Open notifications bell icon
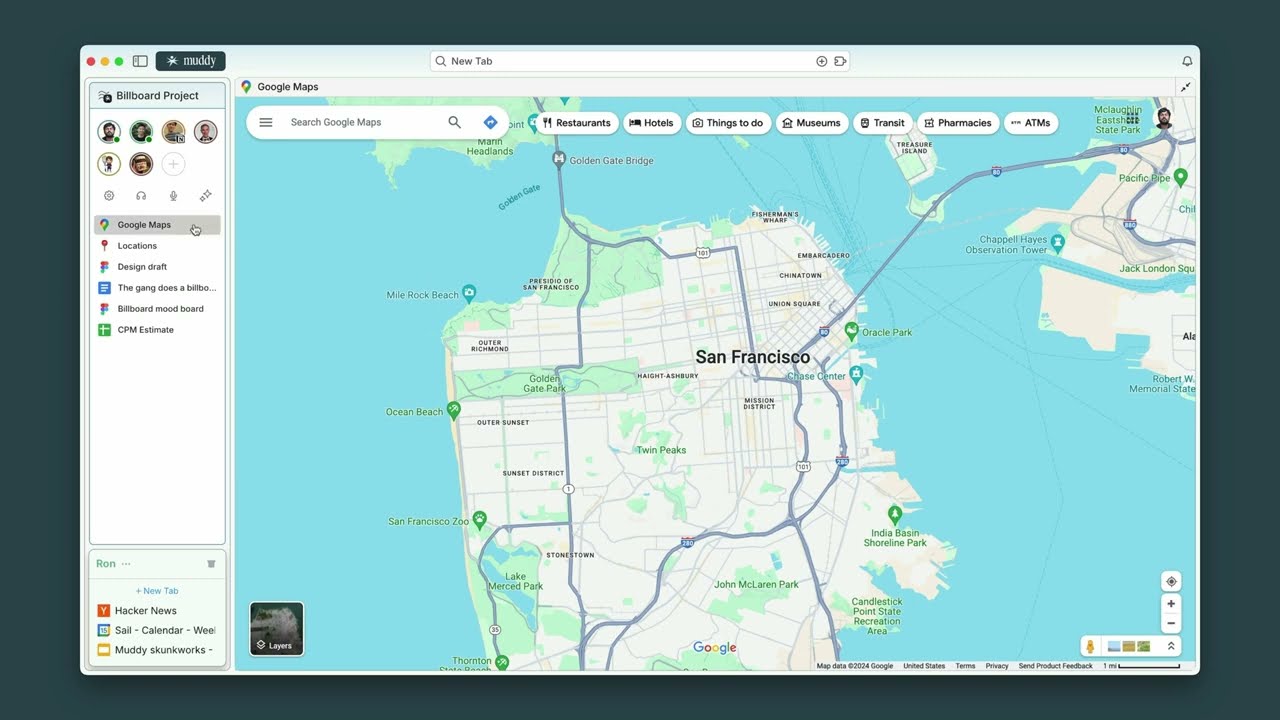This screenshot has width=1280, height=720. (x=1187, y=61)
